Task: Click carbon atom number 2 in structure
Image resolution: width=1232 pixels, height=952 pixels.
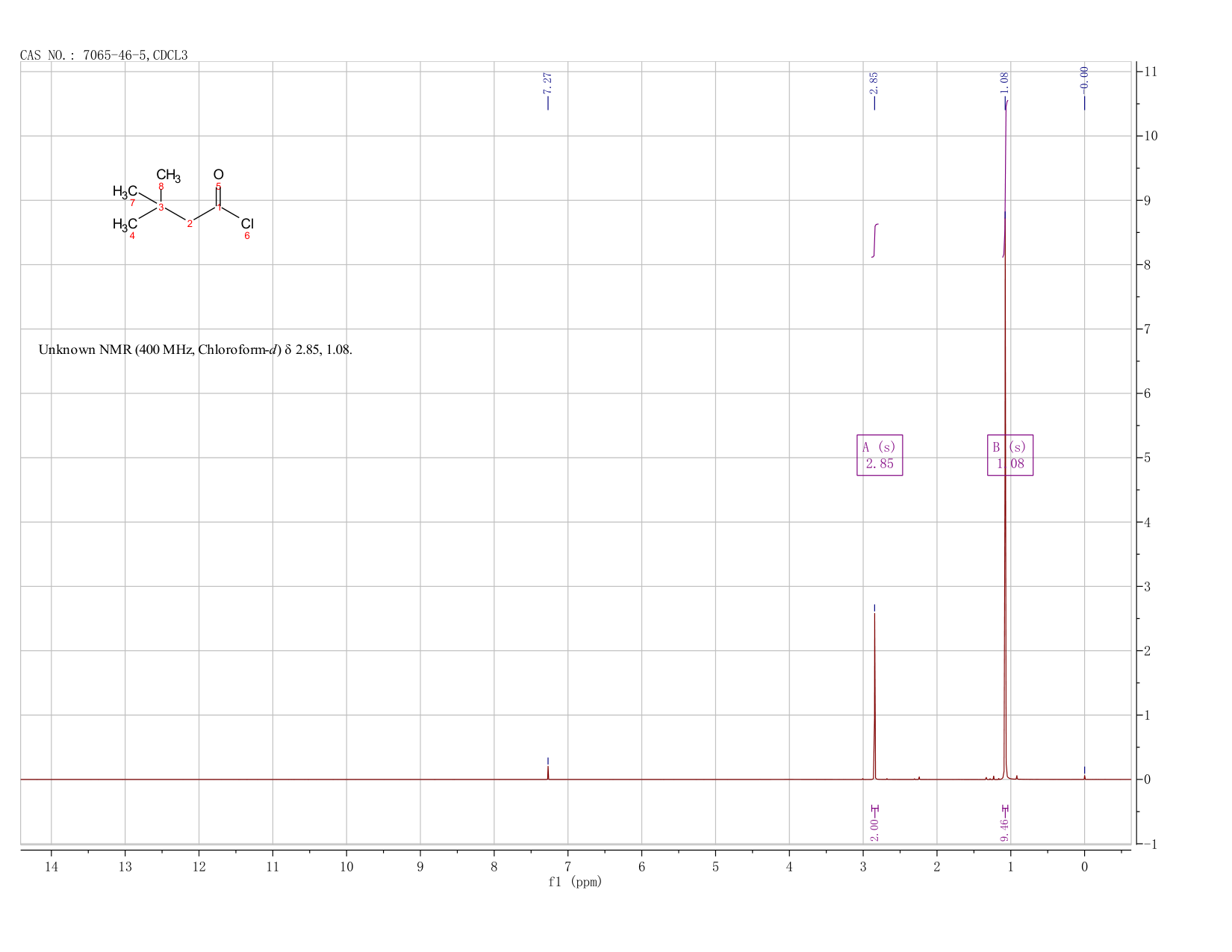Action: [190, 224]
